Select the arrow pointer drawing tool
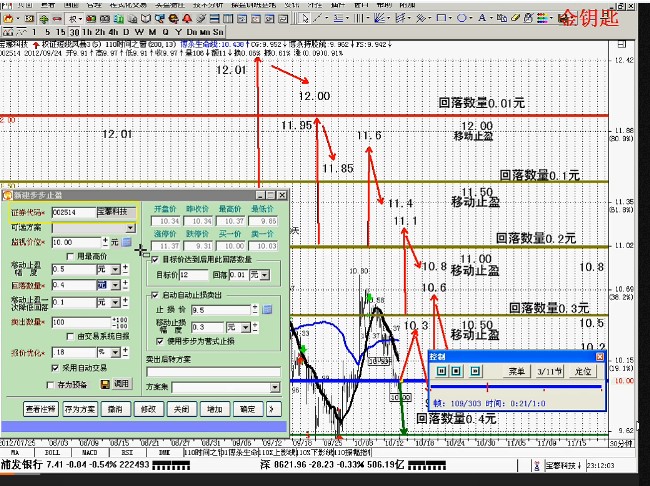650x486 pixels. coord(305,18)
